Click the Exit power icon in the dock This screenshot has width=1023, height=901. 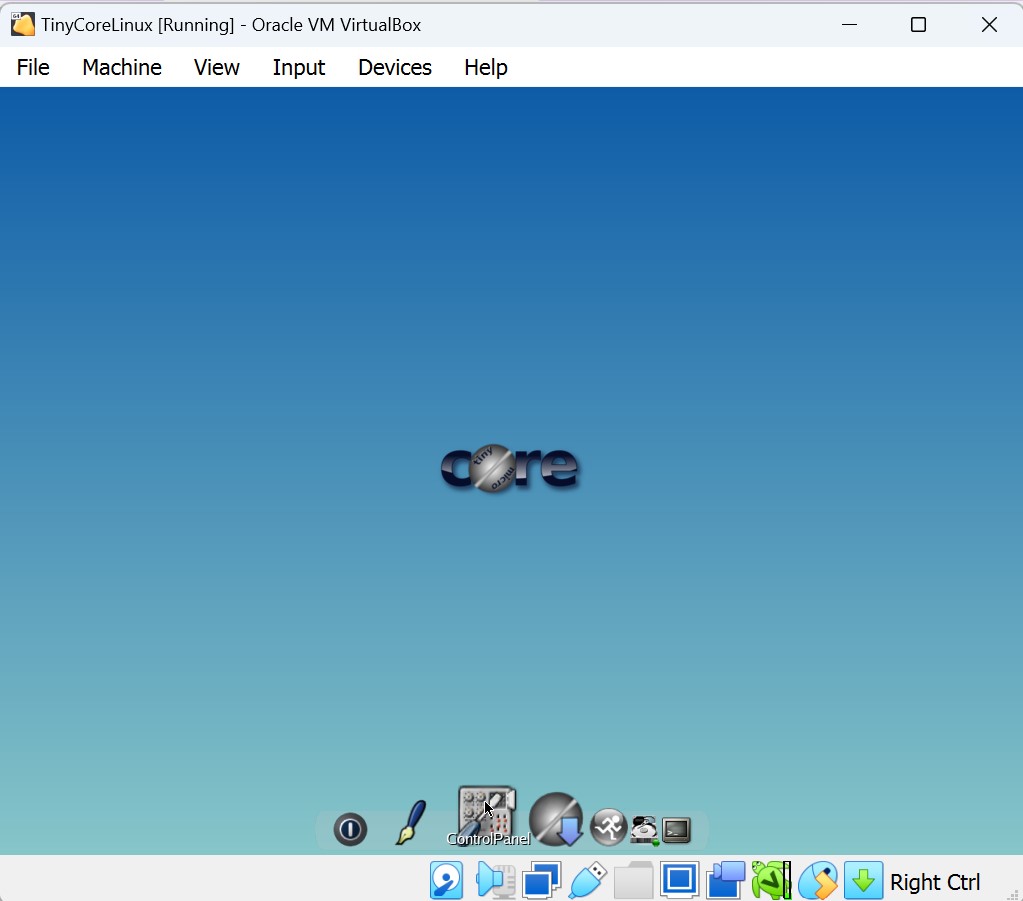(x=350, y=829)
